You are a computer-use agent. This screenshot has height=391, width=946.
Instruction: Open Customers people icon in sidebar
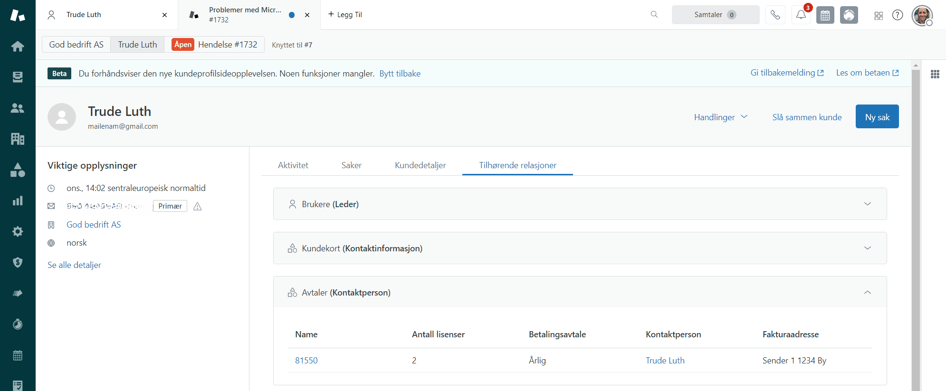point(17,108)
